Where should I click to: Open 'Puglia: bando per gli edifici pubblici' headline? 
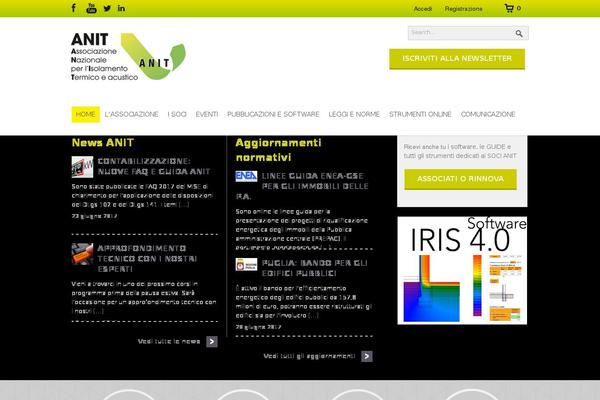coord(315,268)
